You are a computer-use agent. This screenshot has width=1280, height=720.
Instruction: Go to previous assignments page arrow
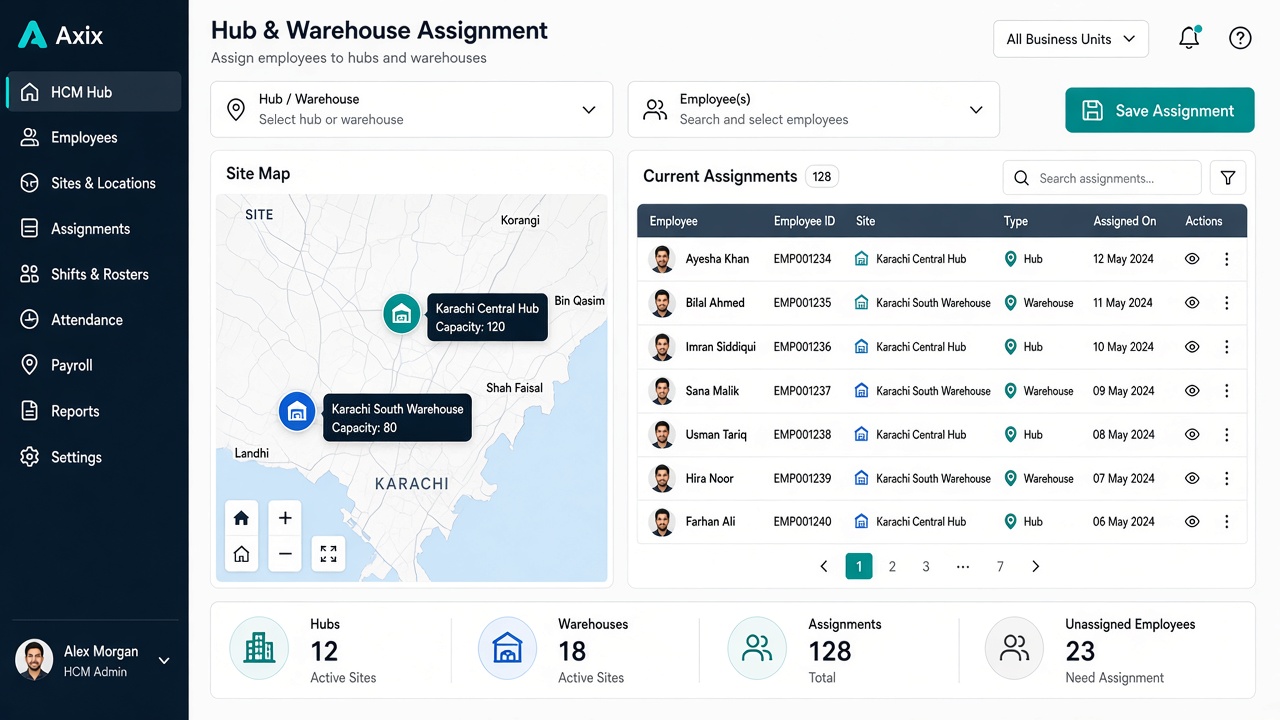824,567
